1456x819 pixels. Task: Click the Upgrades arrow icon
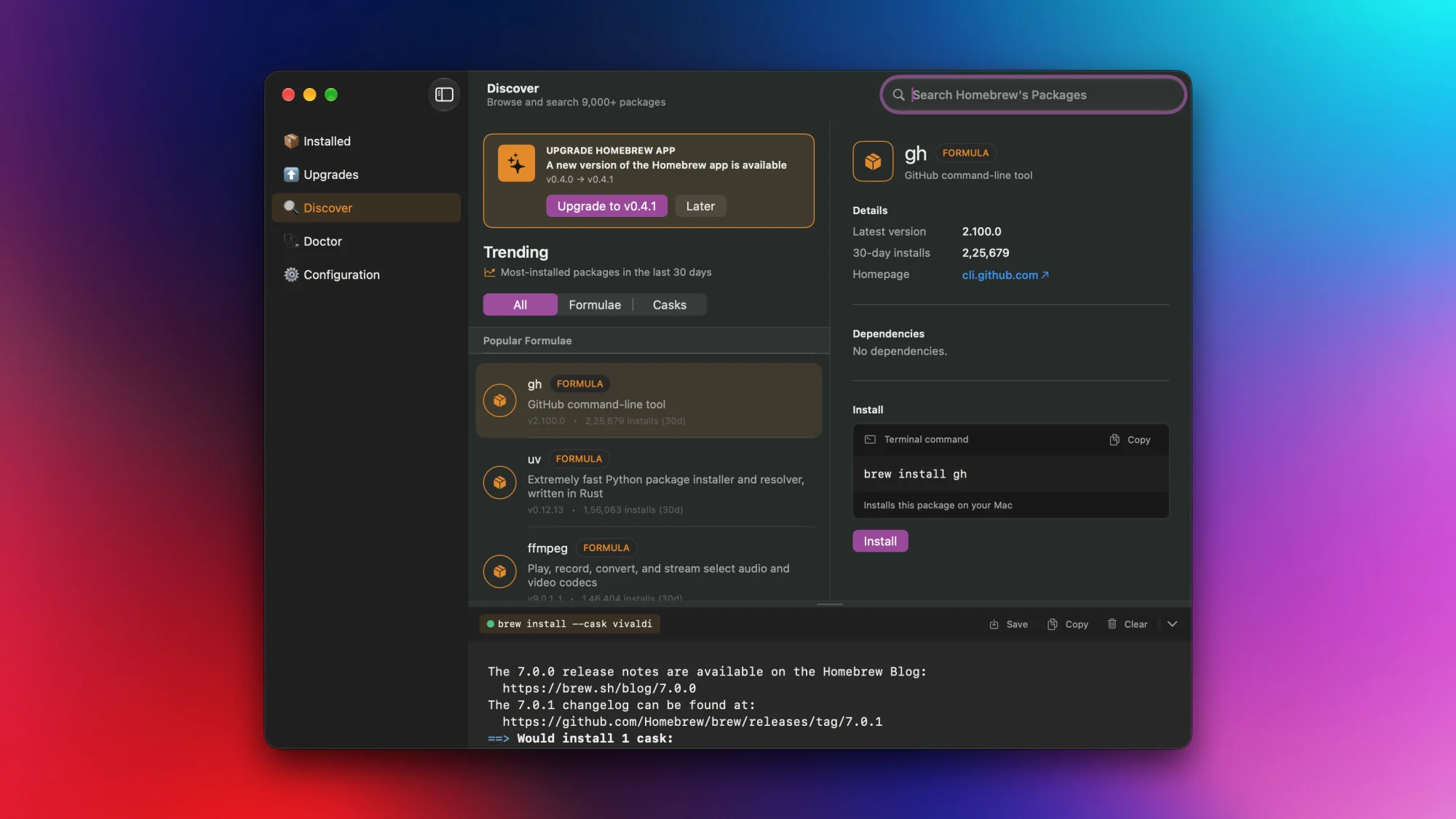291,175
